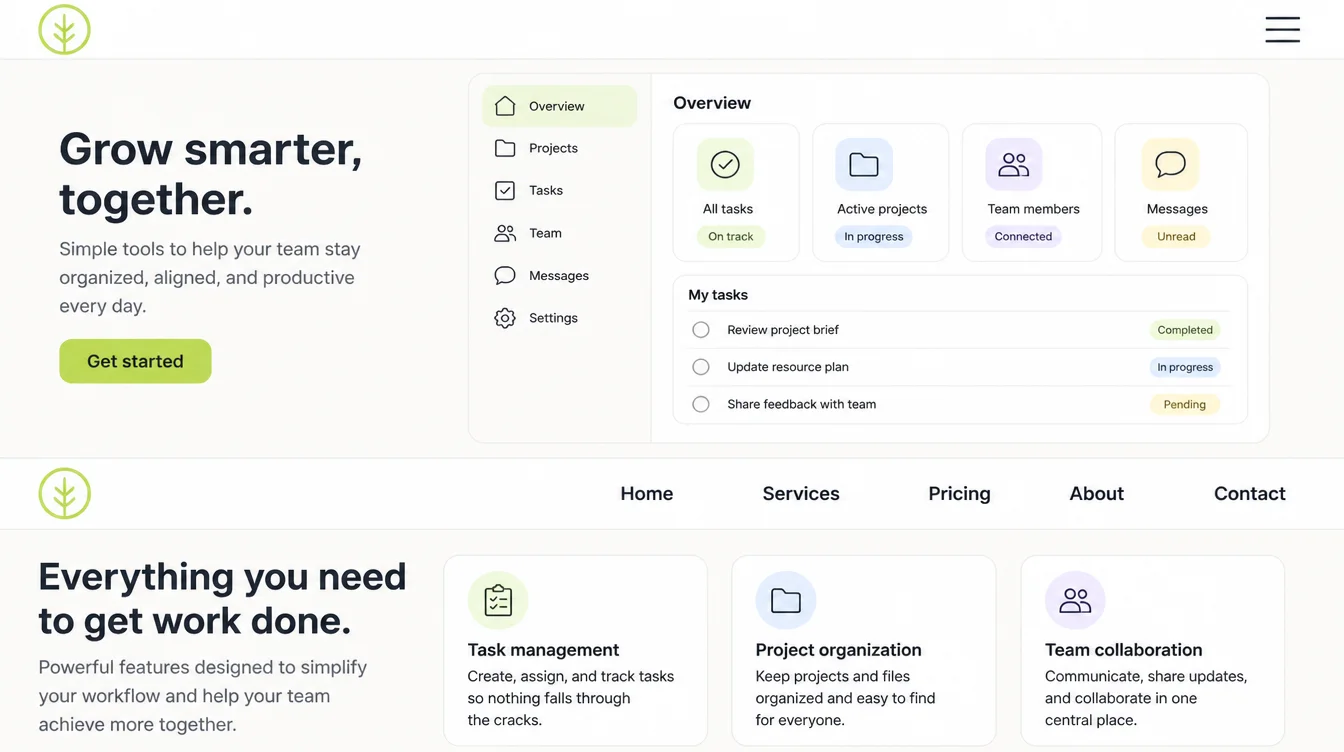Click the "Review project brief" task text
Viewport: 1344px width, 752px height.
click(783, 330)
